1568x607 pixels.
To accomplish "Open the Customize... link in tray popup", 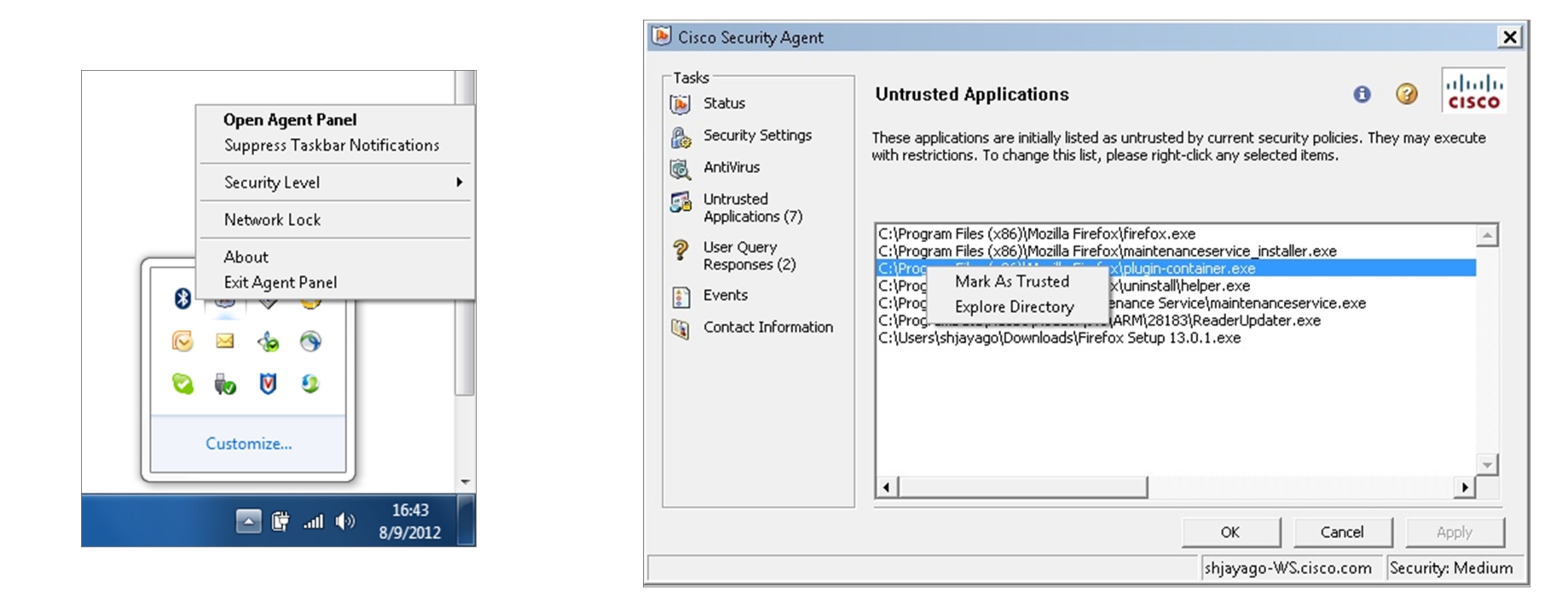I will (x=248, y=444).
